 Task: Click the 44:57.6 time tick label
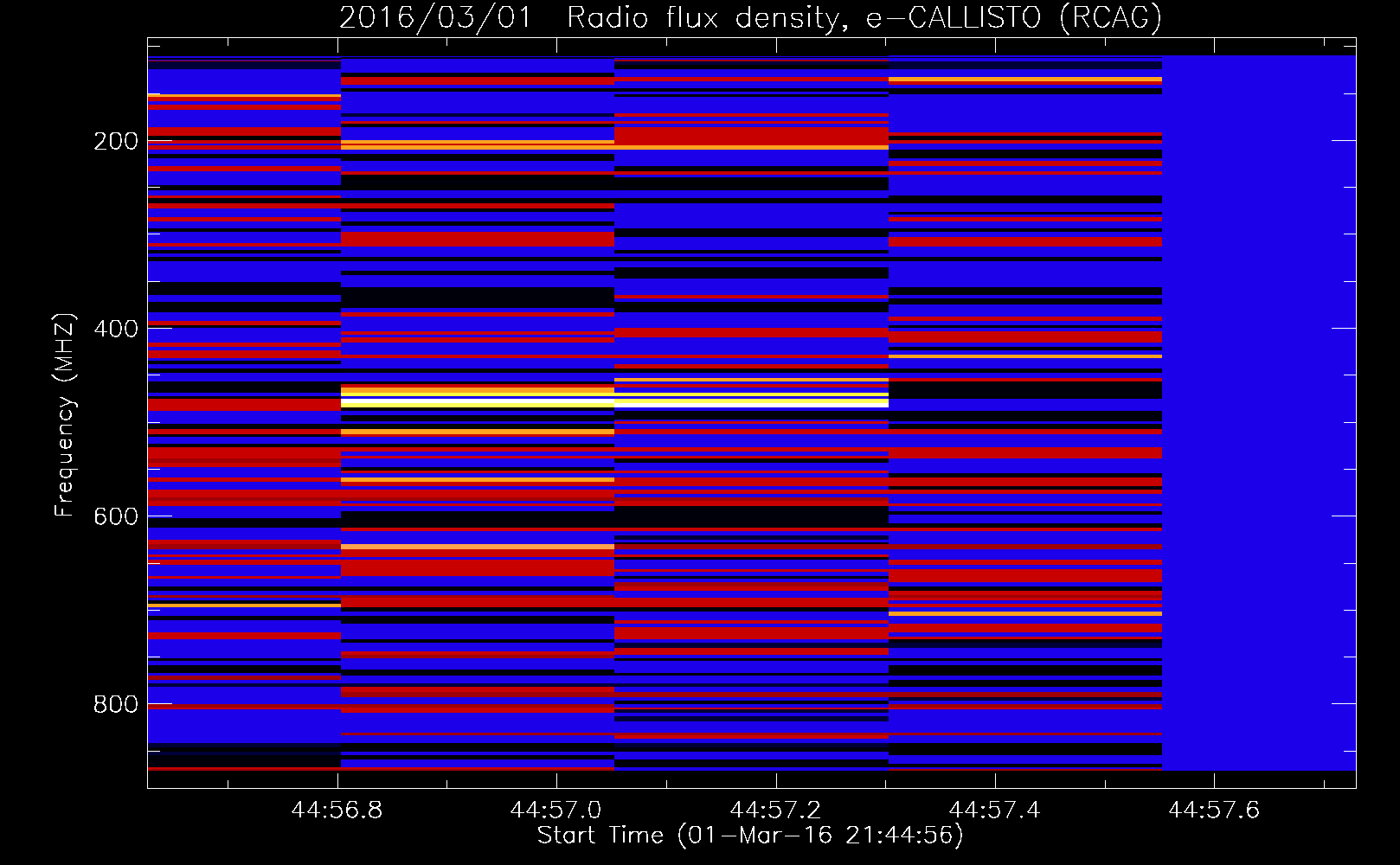pos(1214,810)
